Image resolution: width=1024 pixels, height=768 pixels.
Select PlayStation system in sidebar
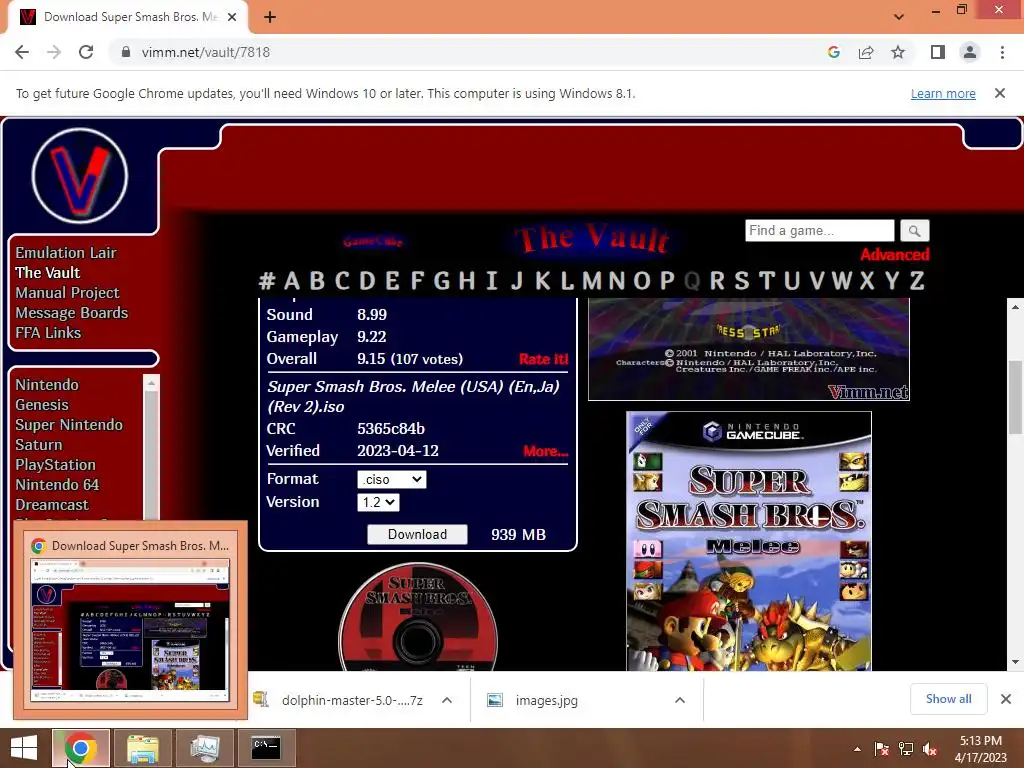56,465
